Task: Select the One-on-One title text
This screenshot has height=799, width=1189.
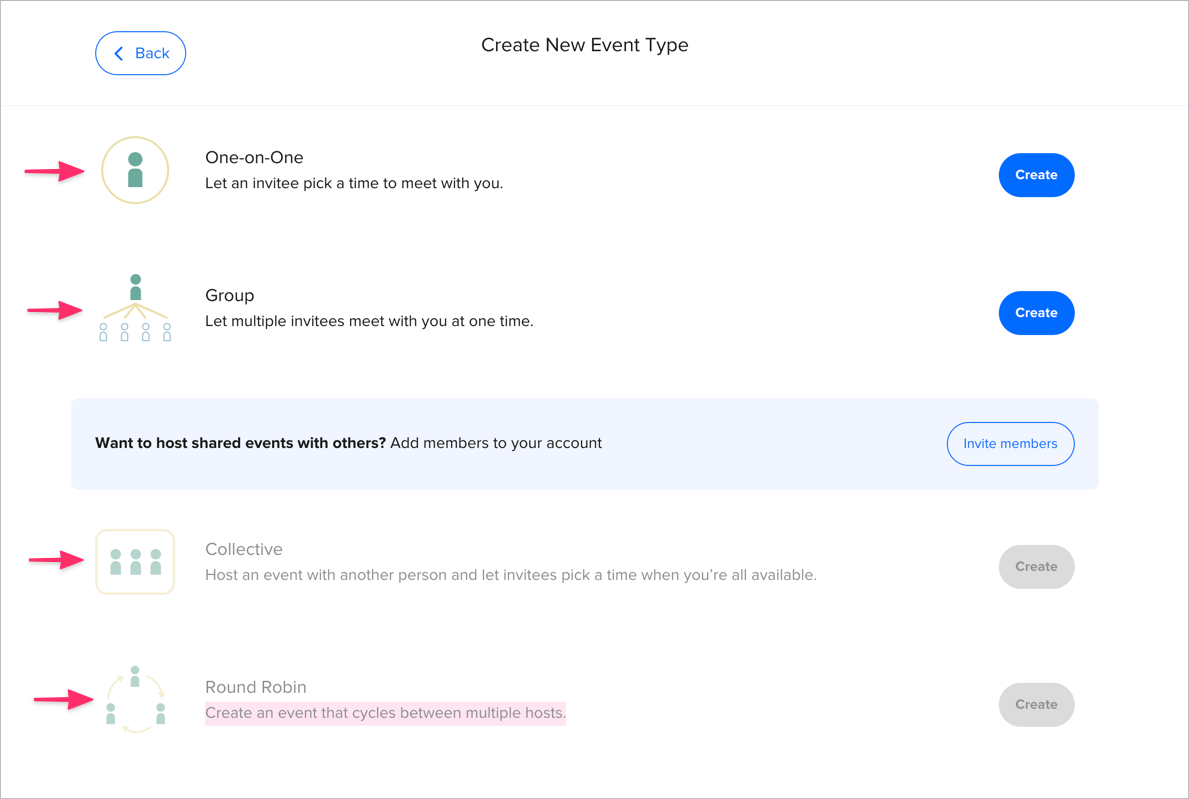Action: pos(252,157)
